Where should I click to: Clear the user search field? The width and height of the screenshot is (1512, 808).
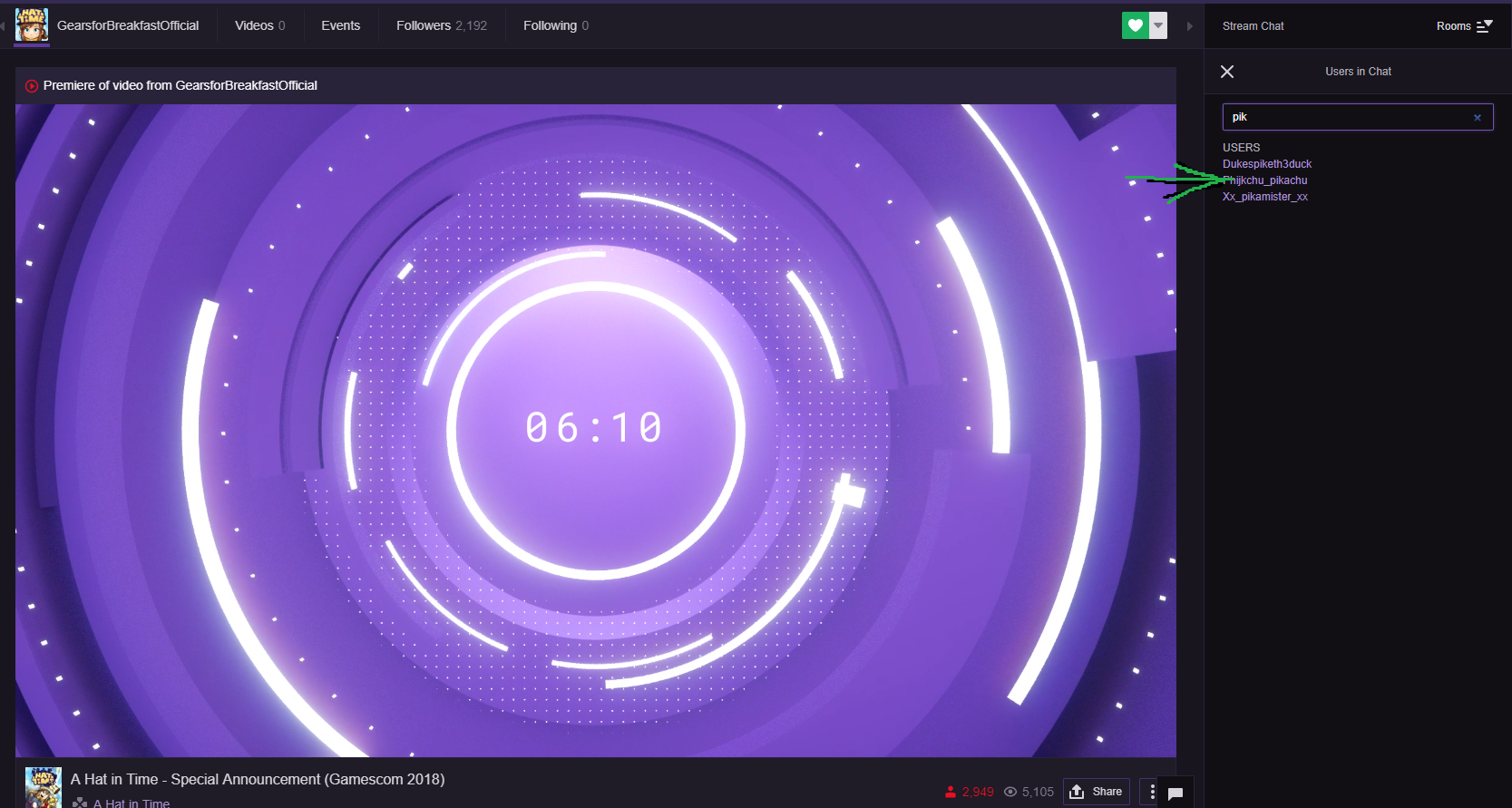1478,117
